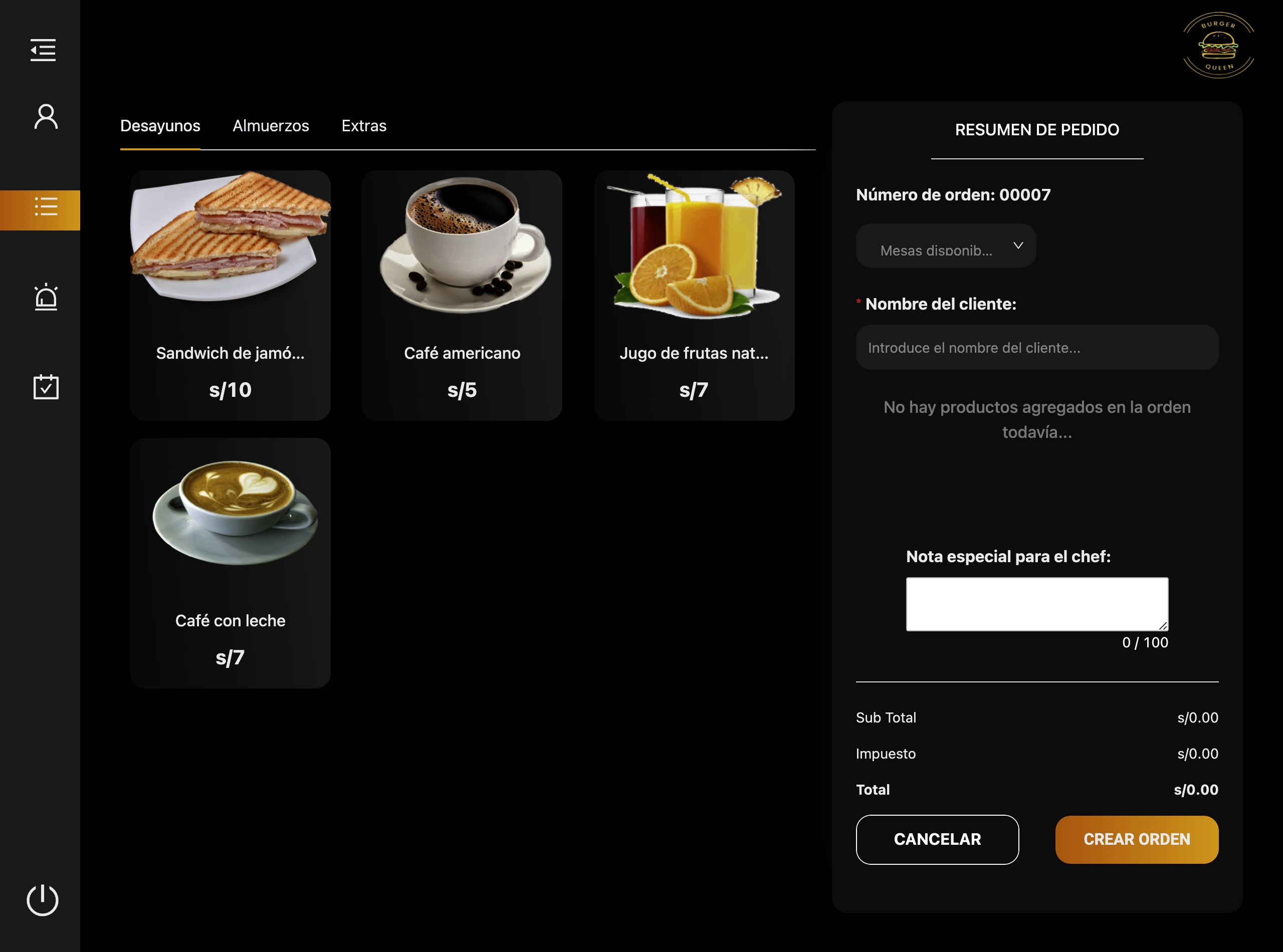Screen dimensions: 1283x952
Task: Click the hamburger menu icon
Action: tap(42, 49)
